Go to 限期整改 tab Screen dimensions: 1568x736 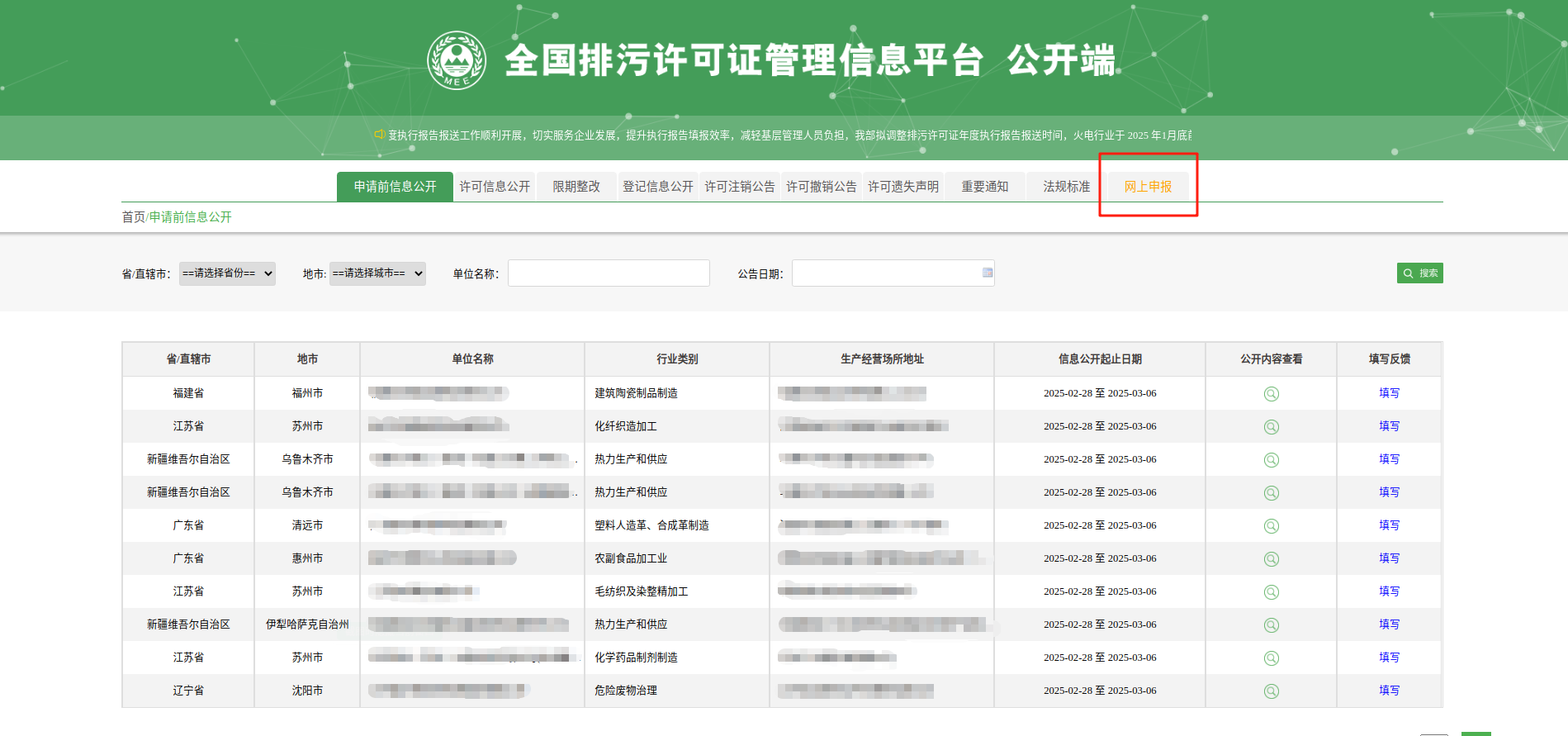(x=576, y=187)
